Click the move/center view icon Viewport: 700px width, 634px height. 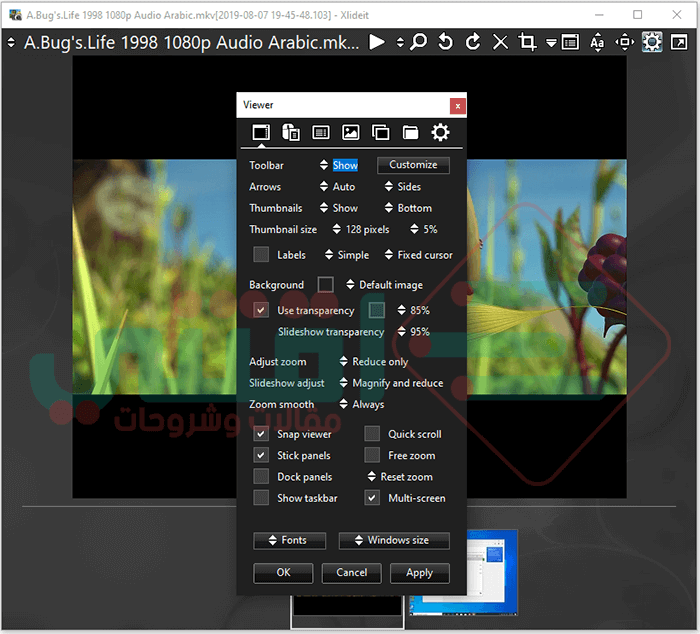click(625, 42)
